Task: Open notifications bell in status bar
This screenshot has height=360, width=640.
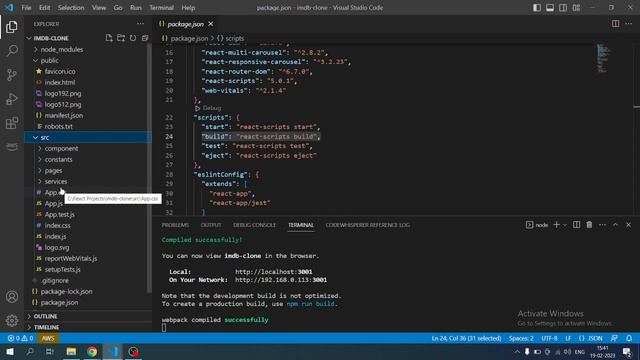Action: tap(629, 338)
